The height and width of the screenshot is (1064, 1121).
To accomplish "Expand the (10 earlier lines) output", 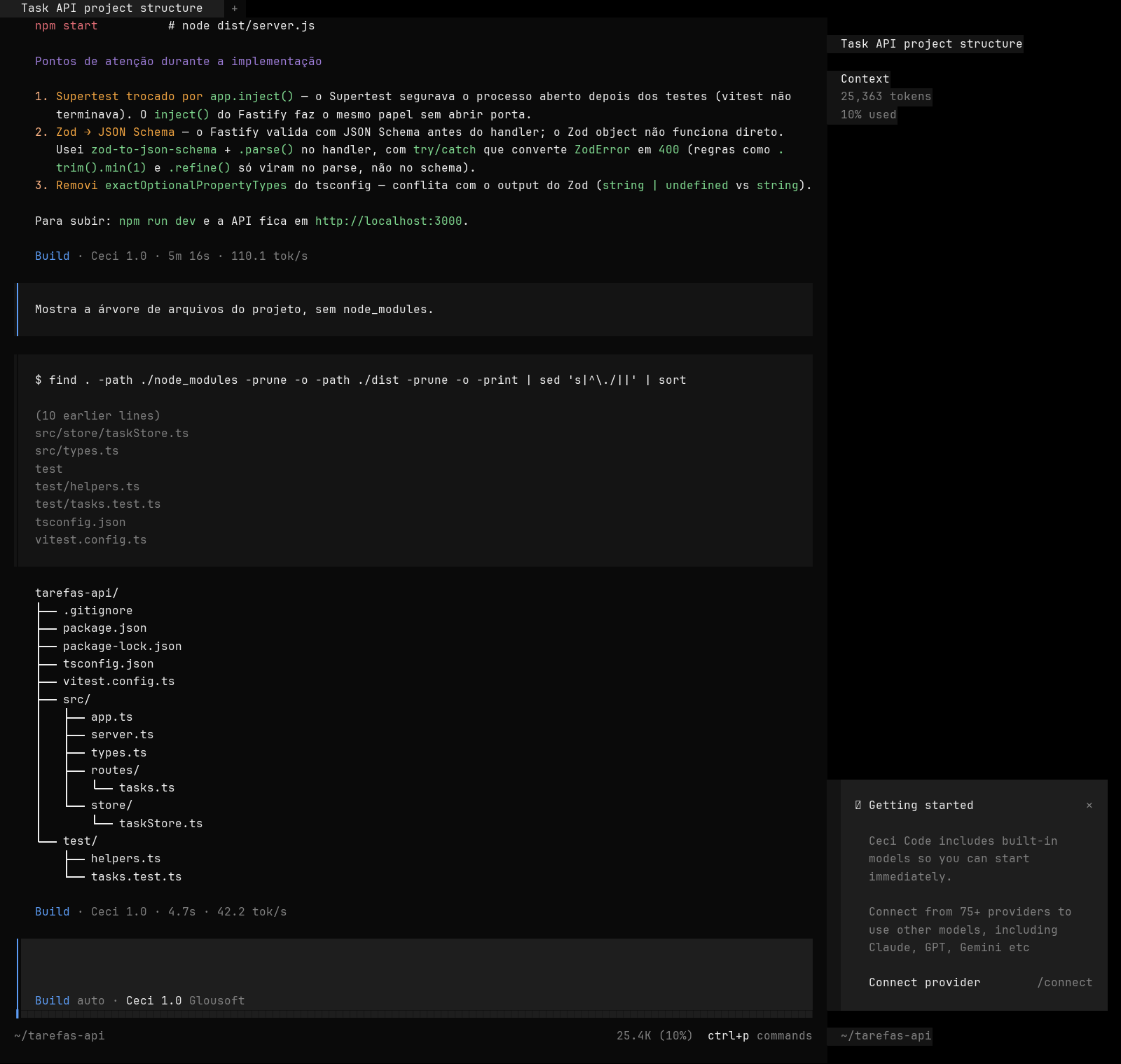I will coord(97,416).
